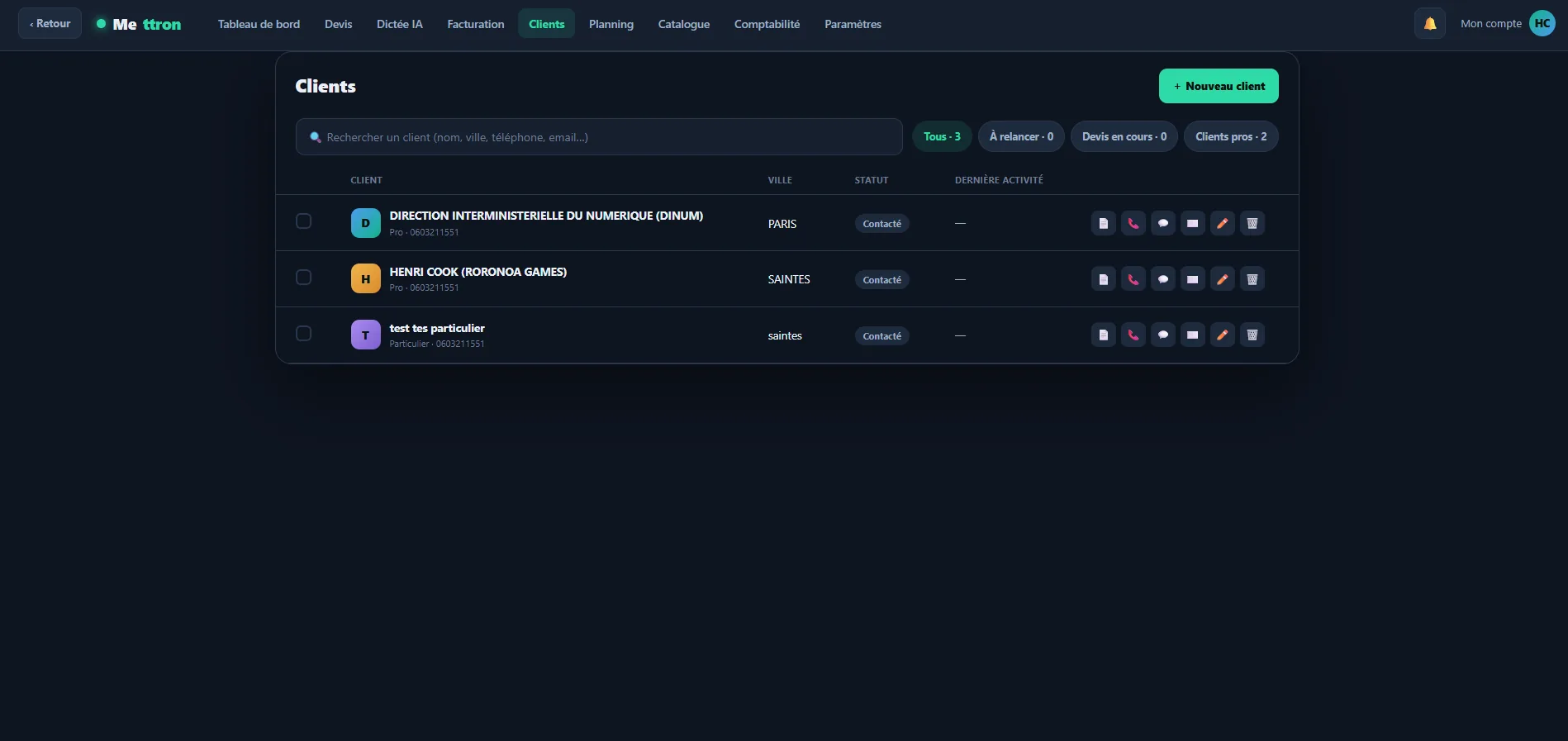Viewport: 1568px width, 741px height.
Task: Click Contacté status badge for Henri Cook
Action: coord(881,280)
